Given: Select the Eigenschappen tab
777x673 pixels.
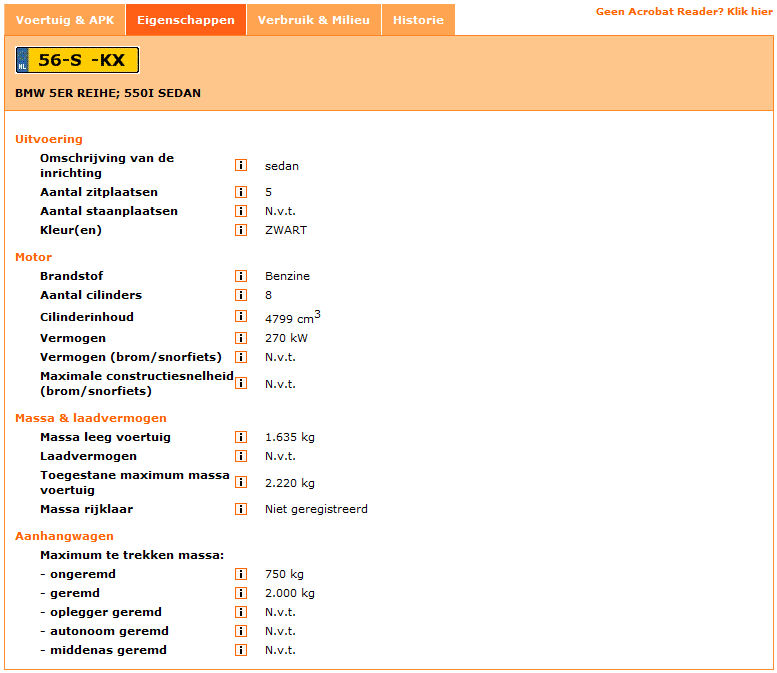Looking at the screenshot, I should click(186, 20).
